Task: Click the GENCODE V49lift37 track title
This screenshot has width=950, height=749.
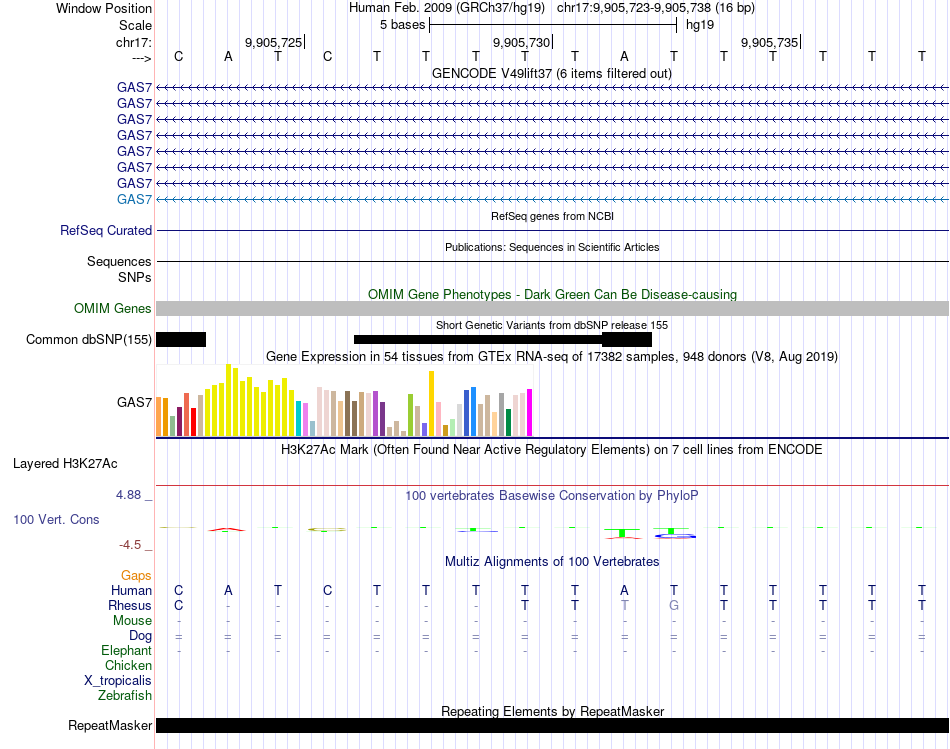Action: [x=552, y=73]
